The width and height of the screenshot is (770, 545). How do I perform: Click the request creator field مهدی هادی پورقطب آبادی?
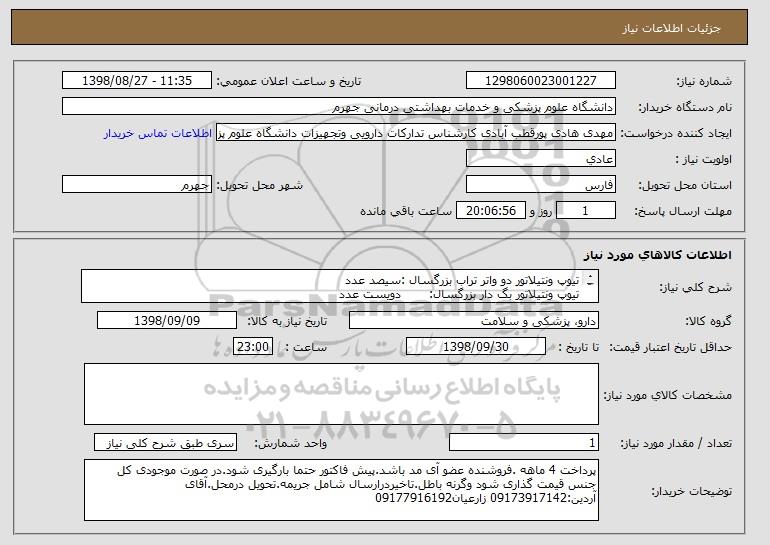click(x=416, y=133)
